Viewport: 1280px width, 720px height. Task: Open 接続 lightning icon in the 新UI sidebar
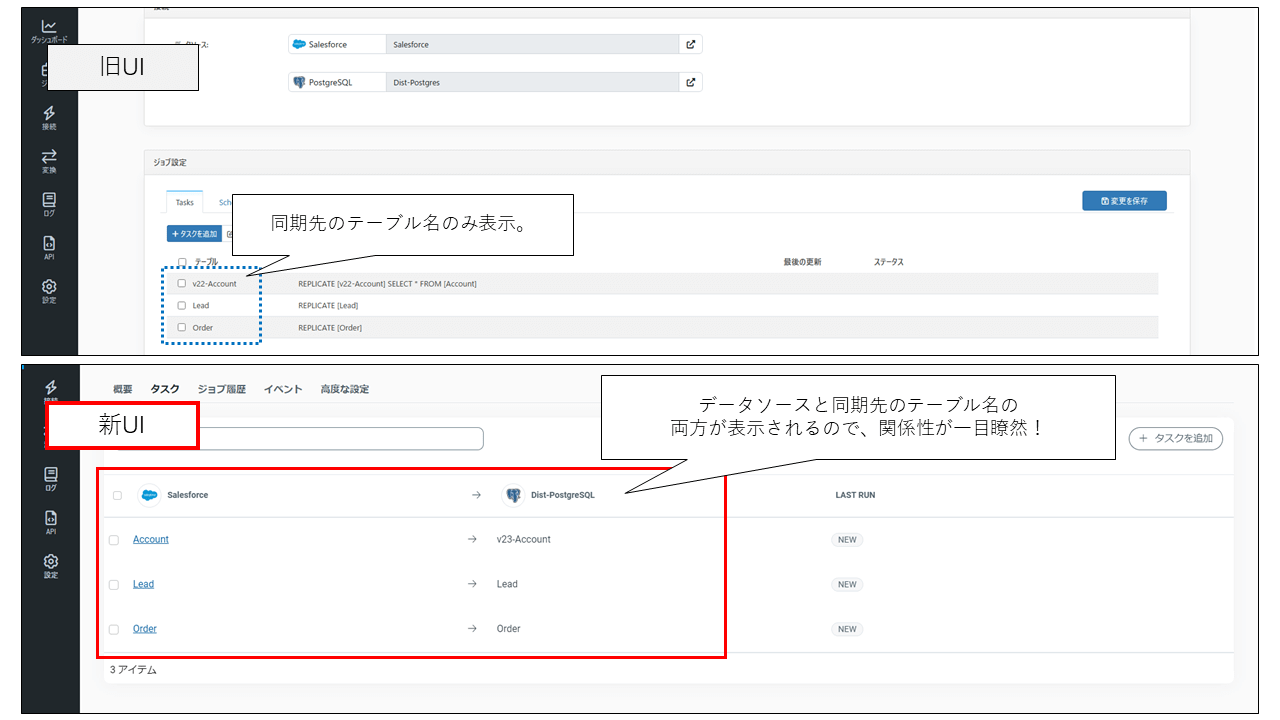(50, 390)
